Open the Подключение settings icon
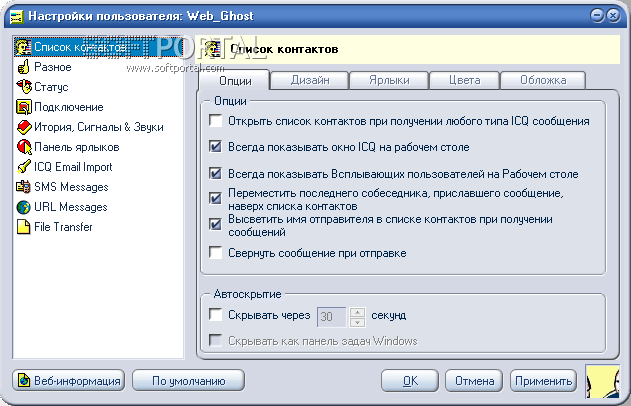Viewport: 631px width, 406px height. point(23,107)
